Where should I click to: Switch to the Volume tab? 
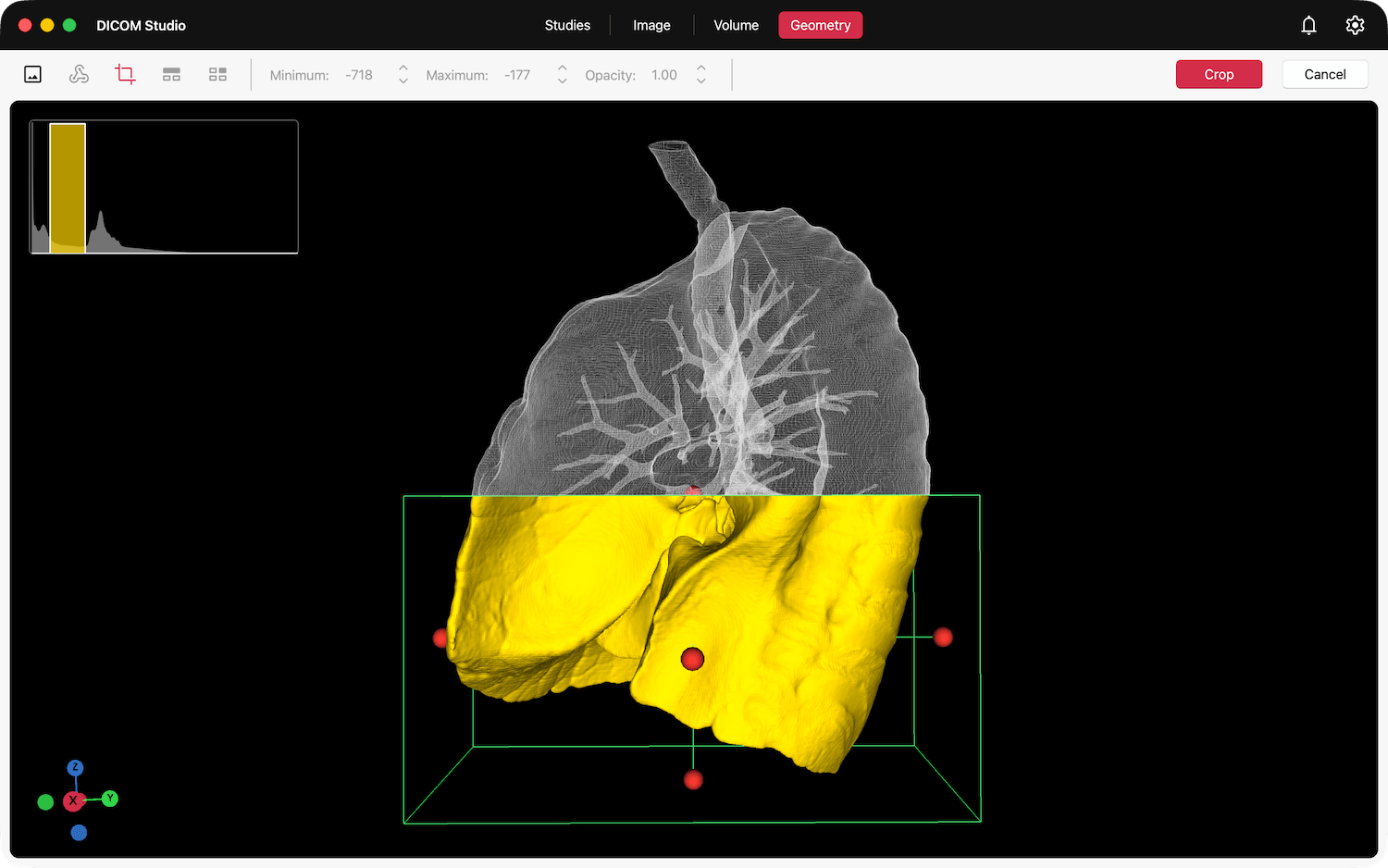[x=736, y=25]
